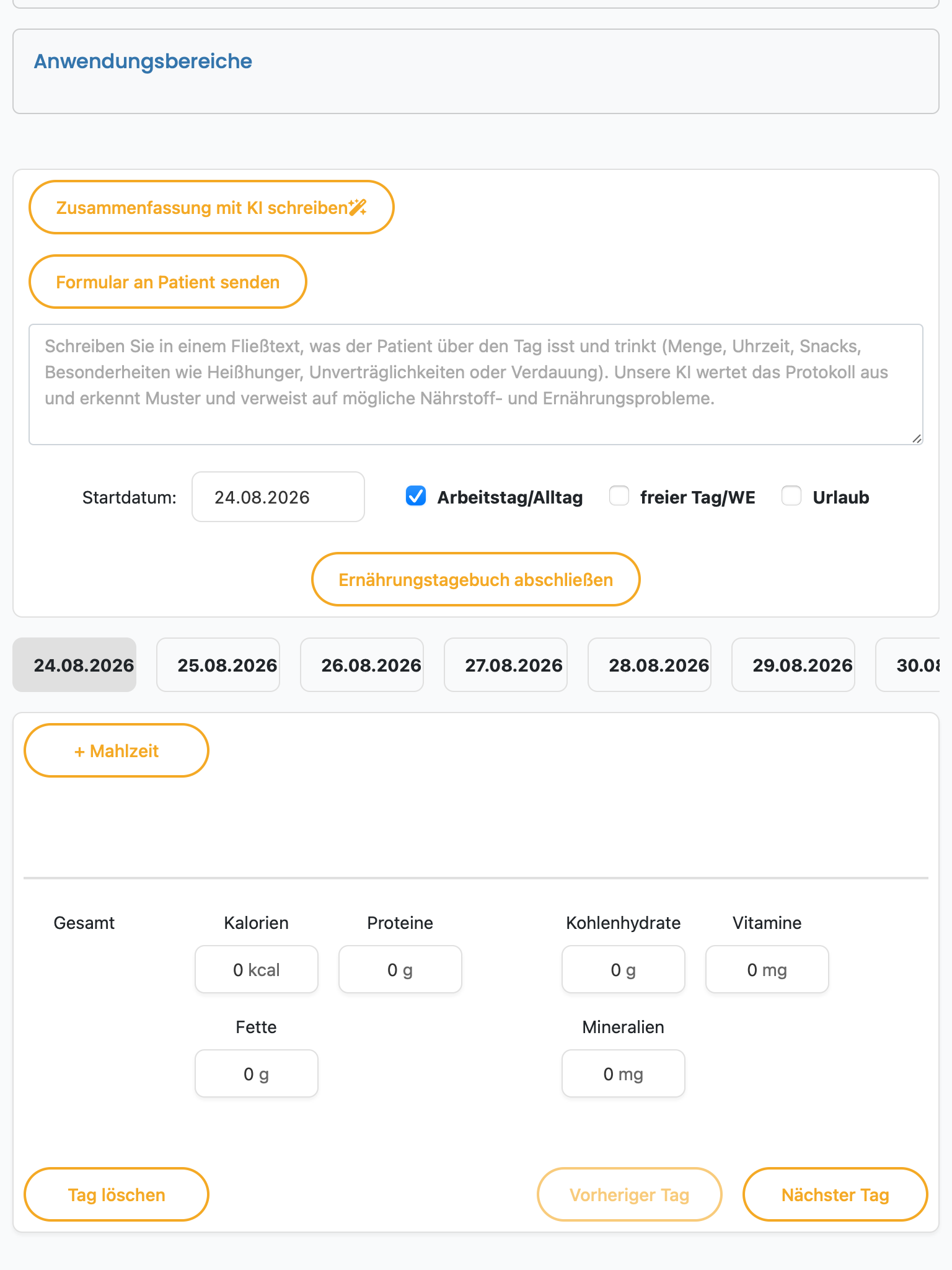Click the Vorheriger Tag button
Image resolution: width=952 pixels, height=1270 pixels.
pyautogui.click(x=630, y=1194)
